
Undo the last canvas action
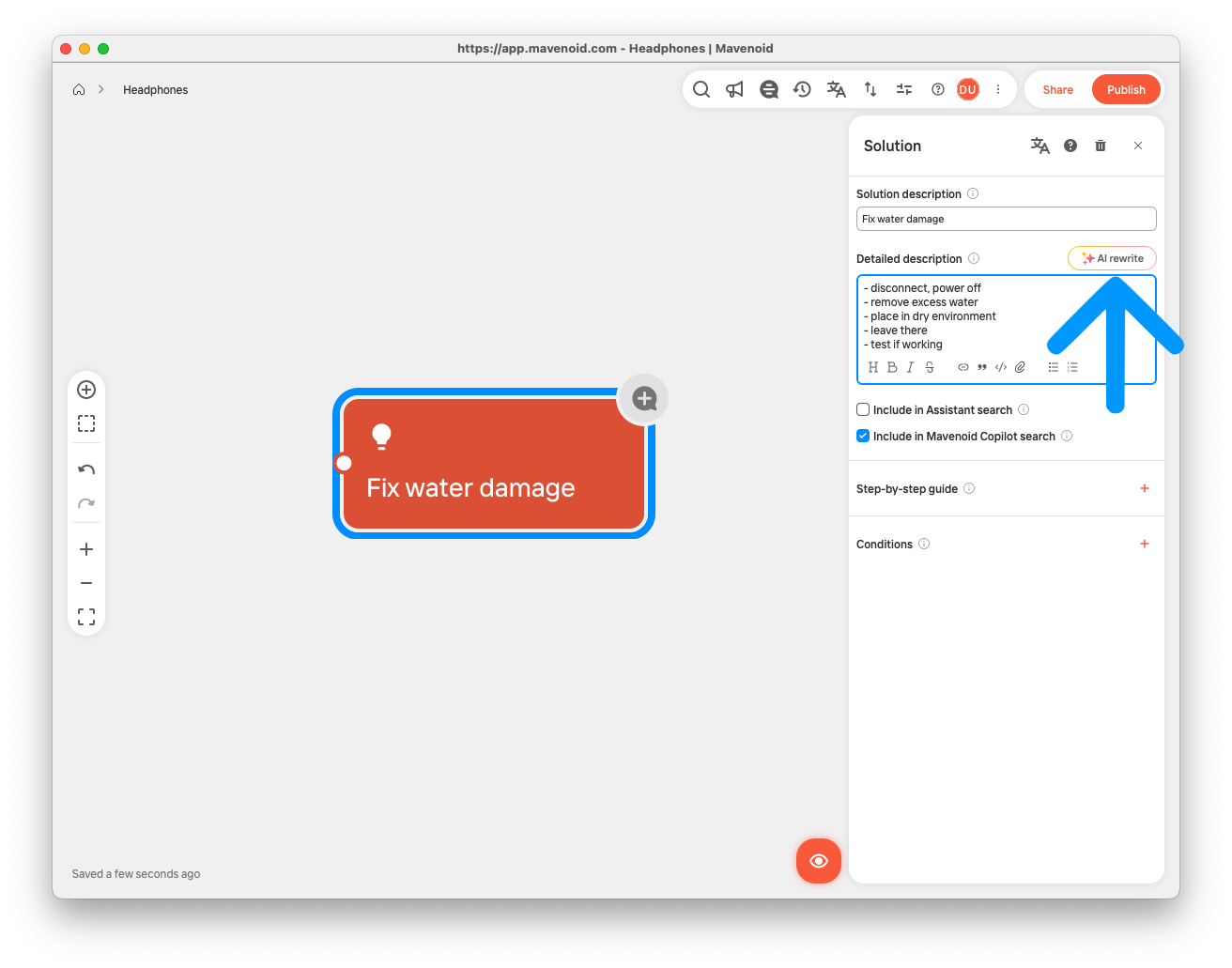pyautogui.click(x=86, y=469)
